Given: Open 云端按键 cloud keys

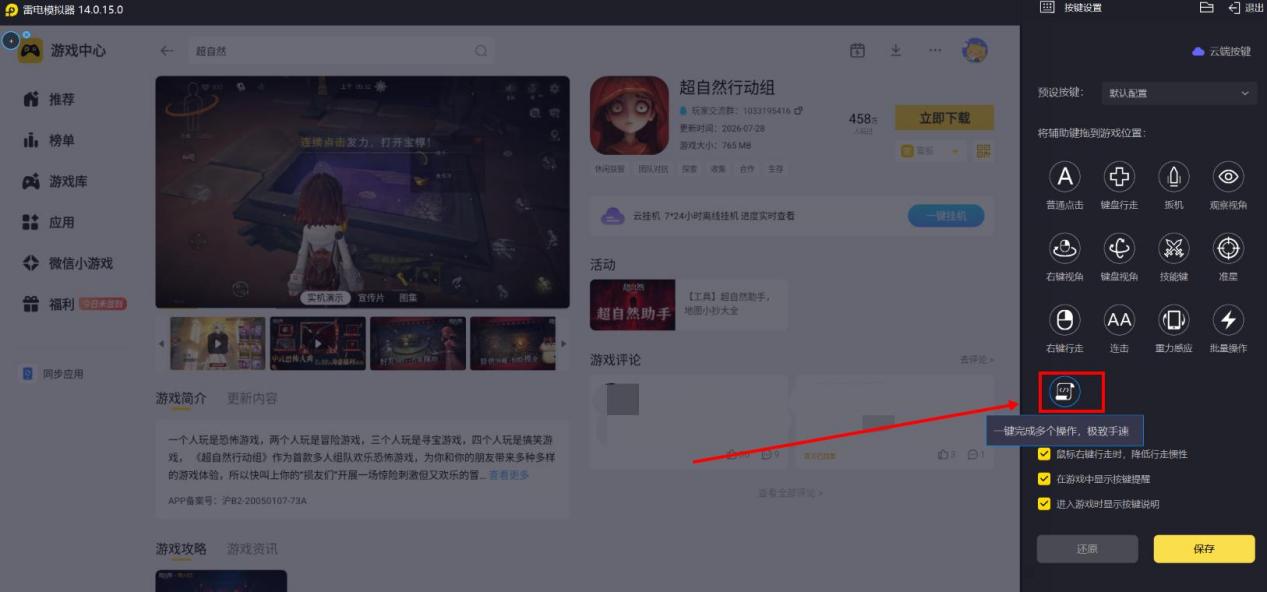Looking at the screenshot, I should coord(1222,51).
